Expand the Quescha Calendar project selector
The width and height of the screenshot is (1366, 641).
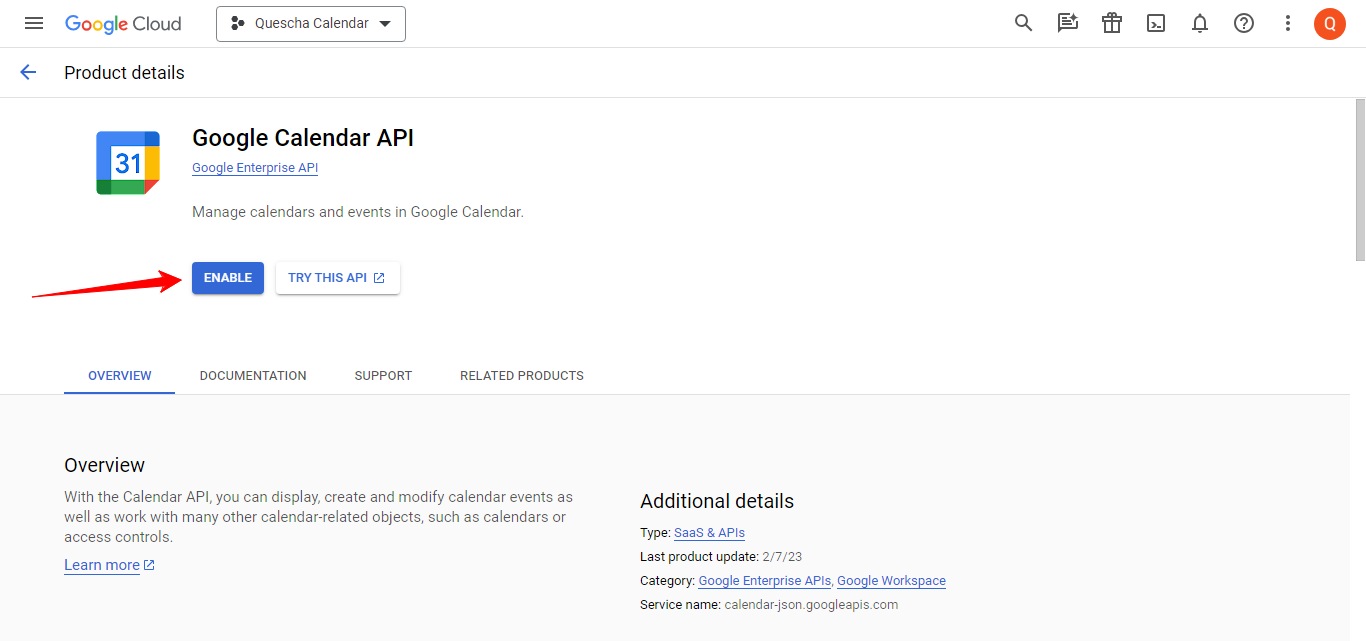point(311,23)
